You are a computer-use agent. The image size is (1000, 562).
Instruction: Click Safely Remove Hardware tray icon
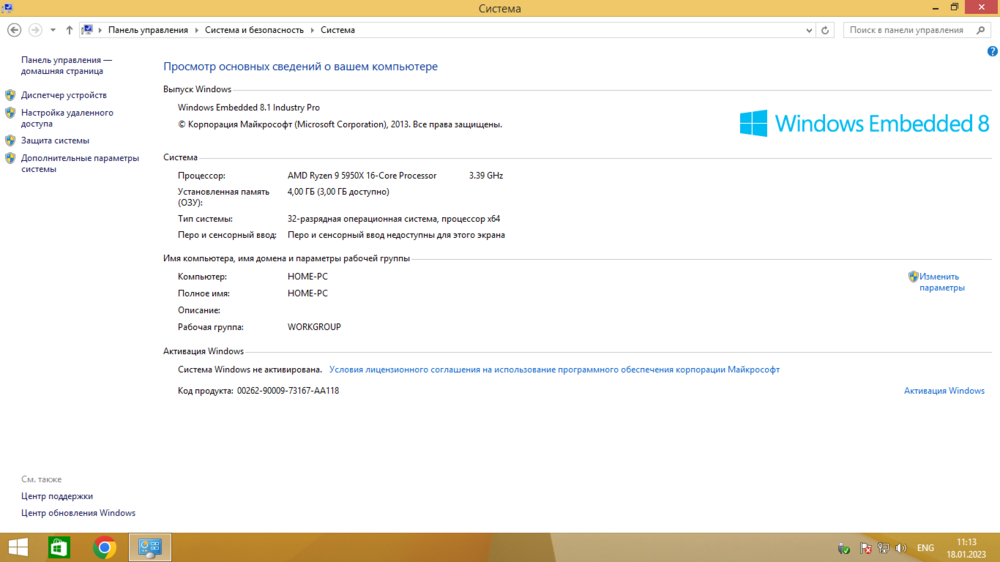tap(844, 548)
